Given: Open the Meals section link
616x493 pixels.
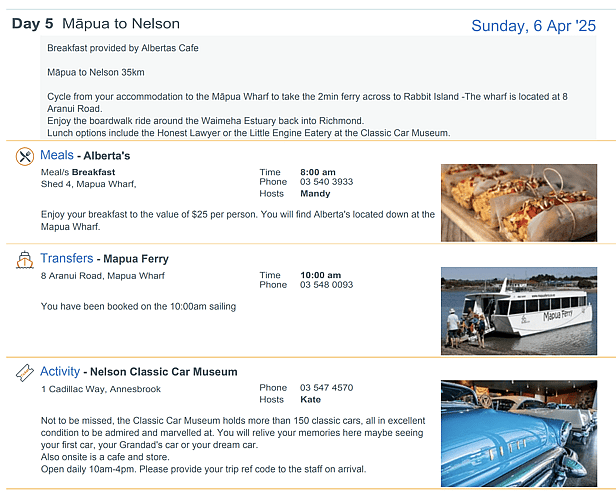Looking at the screenshot, I should (x=56, y=156).
